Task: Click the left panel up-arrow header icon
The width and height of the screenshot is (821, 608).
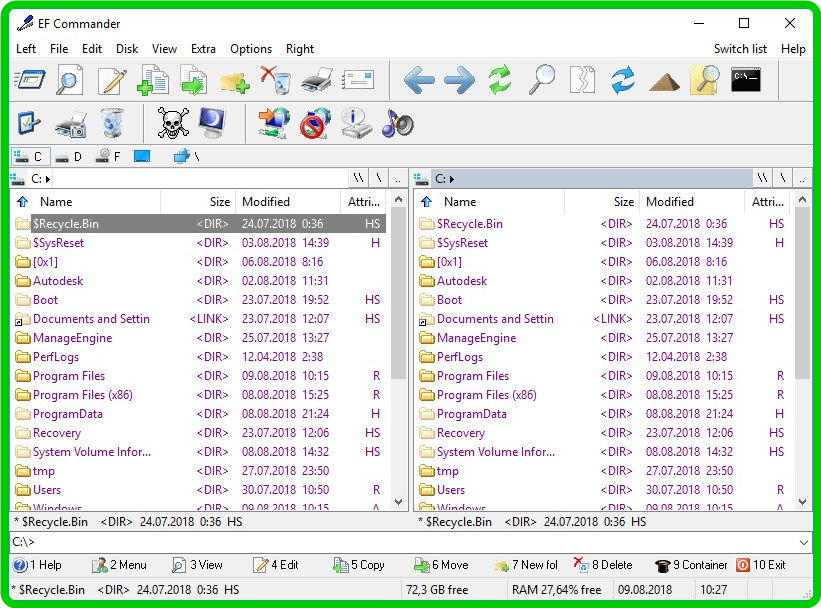Action: click(23, 202)
